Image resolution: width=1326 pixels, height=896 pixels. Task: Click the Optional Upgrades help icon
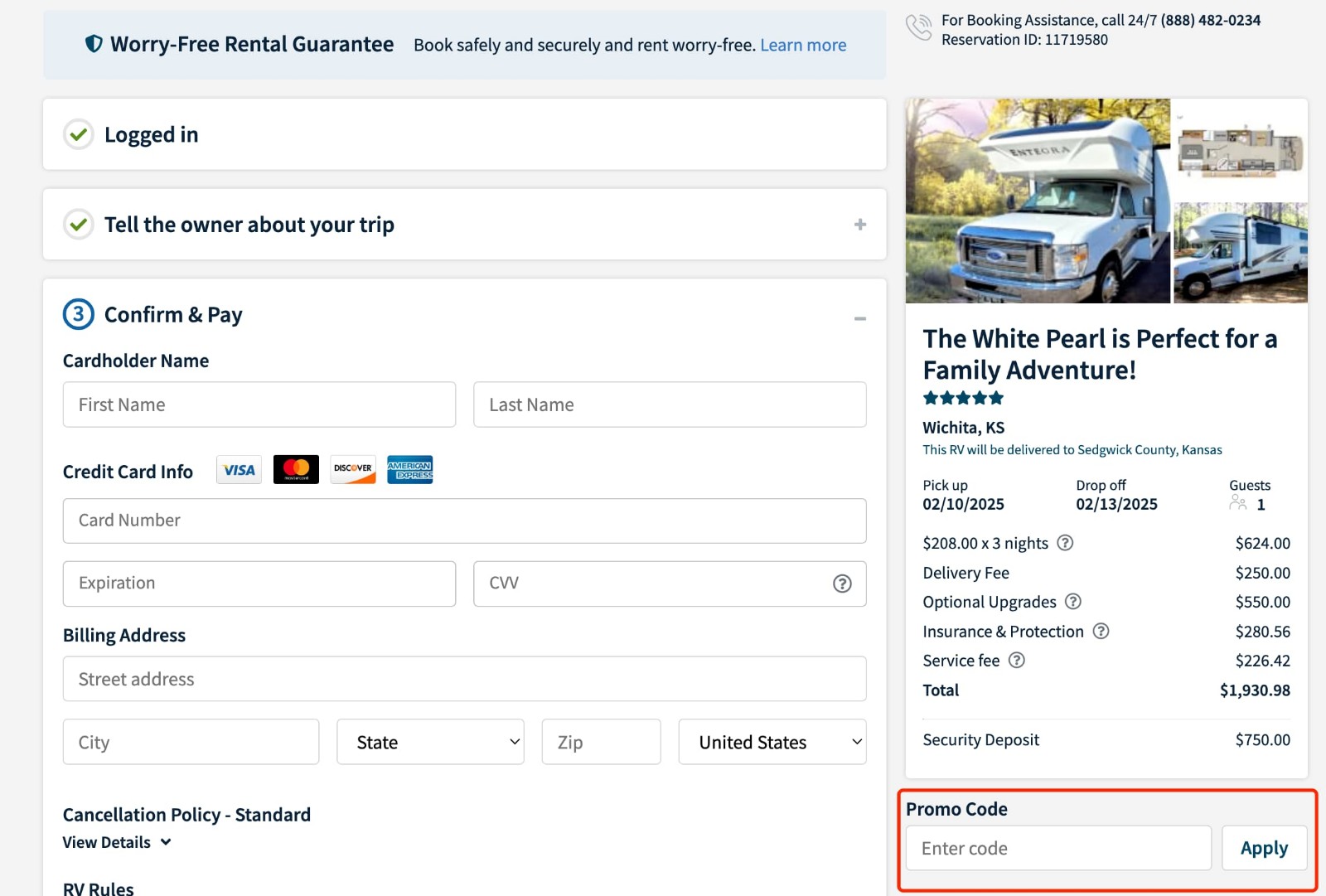tap(1075, 602)
